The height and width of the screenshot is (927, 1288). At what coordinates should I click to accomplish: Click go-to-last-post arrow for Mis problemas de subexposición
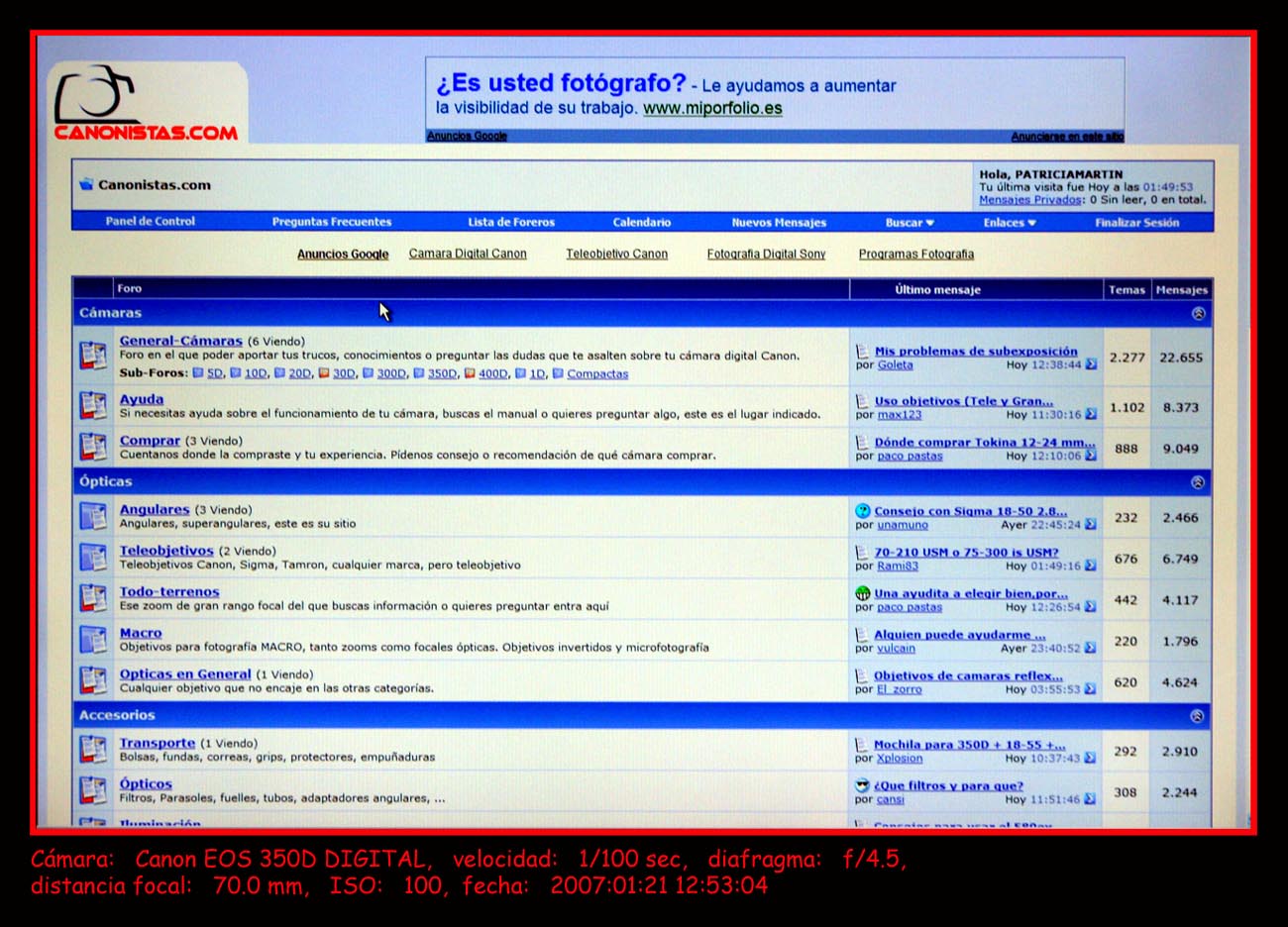[x=1091, y=364]
